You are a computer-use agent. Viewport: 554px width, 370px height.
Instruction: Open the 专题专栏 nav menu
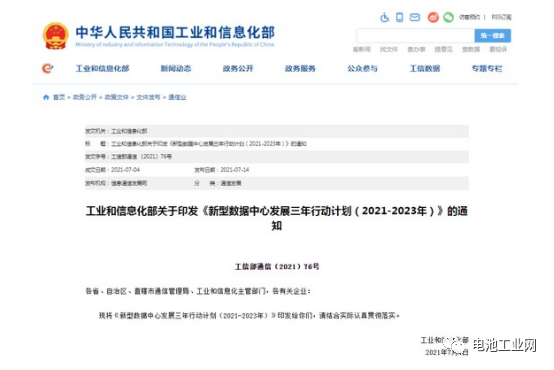(x=487, y=69)
